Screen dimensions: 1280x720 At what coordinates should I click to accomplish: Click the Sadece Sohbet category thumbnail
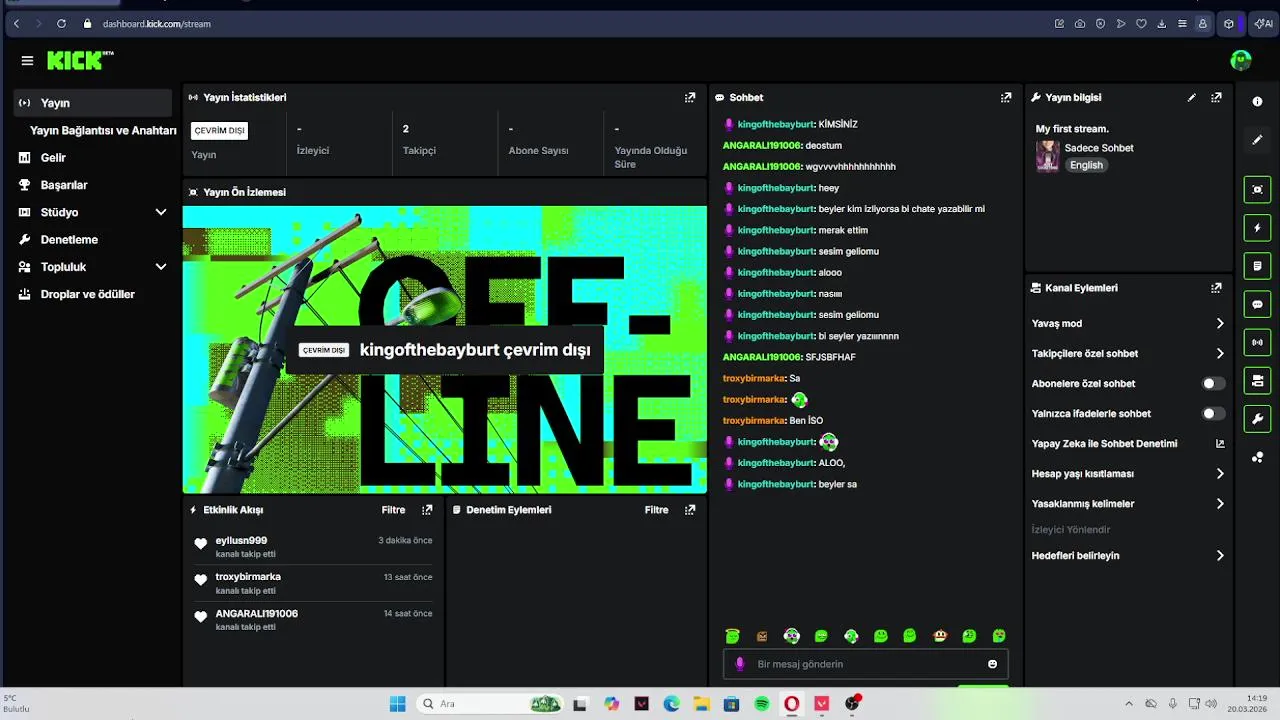point(1047,156)
